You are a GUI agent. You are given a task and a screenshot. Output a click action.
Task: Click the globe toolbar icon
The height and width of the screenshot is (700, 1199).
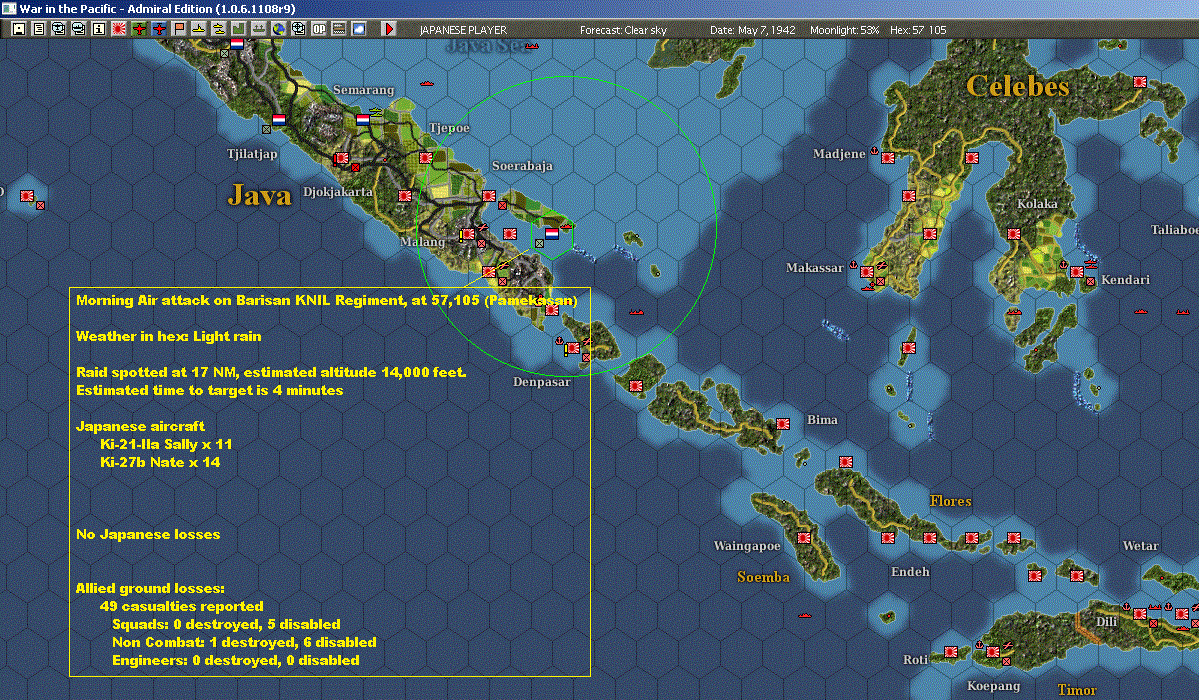pyautogui.click(x=278, y=28)
